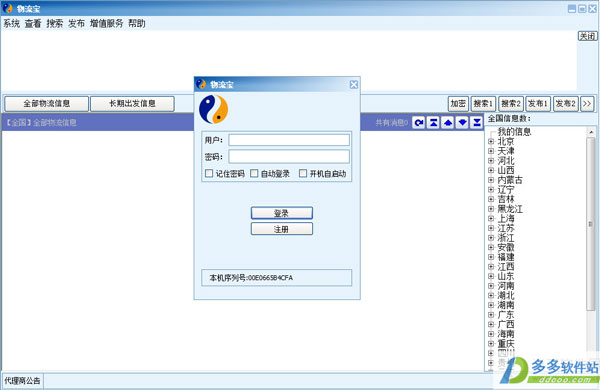The image size is (600, 390).
Task: Click the 加密 button
Action: pos(458,104)
